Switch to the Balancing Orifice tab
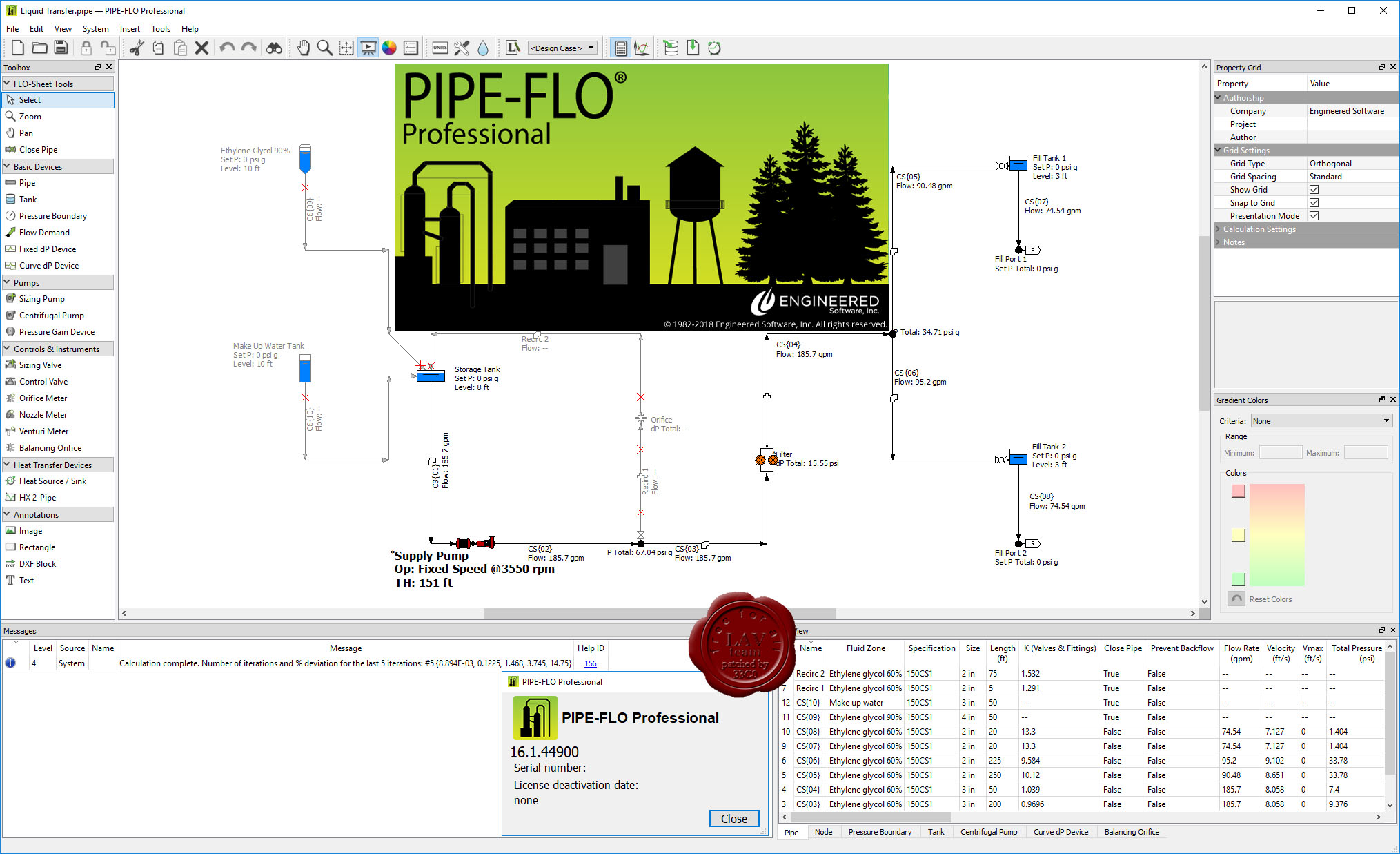Image resolution: width=1400 pixels, height=854 pixels. tap(1132, 832)
